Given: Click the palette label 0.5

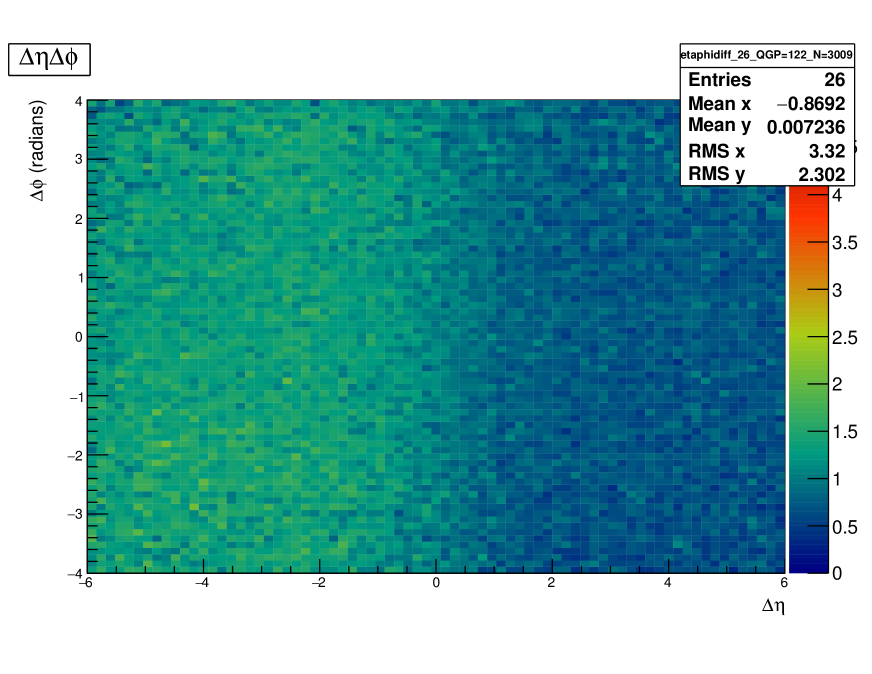Looking at the screenshot, I should [x=844, y=527].
